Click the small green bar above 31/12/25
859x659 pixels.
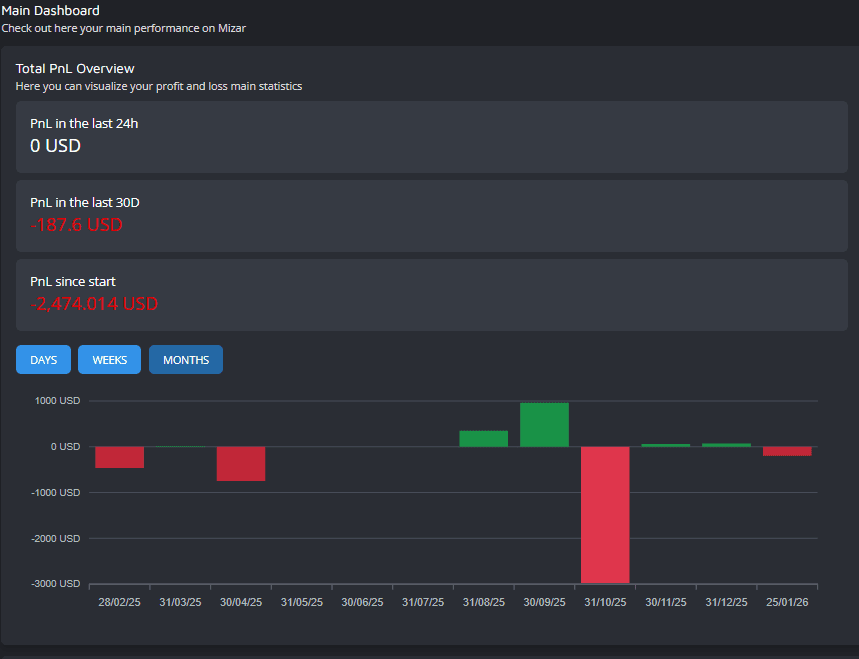click(x=726, y=444)
